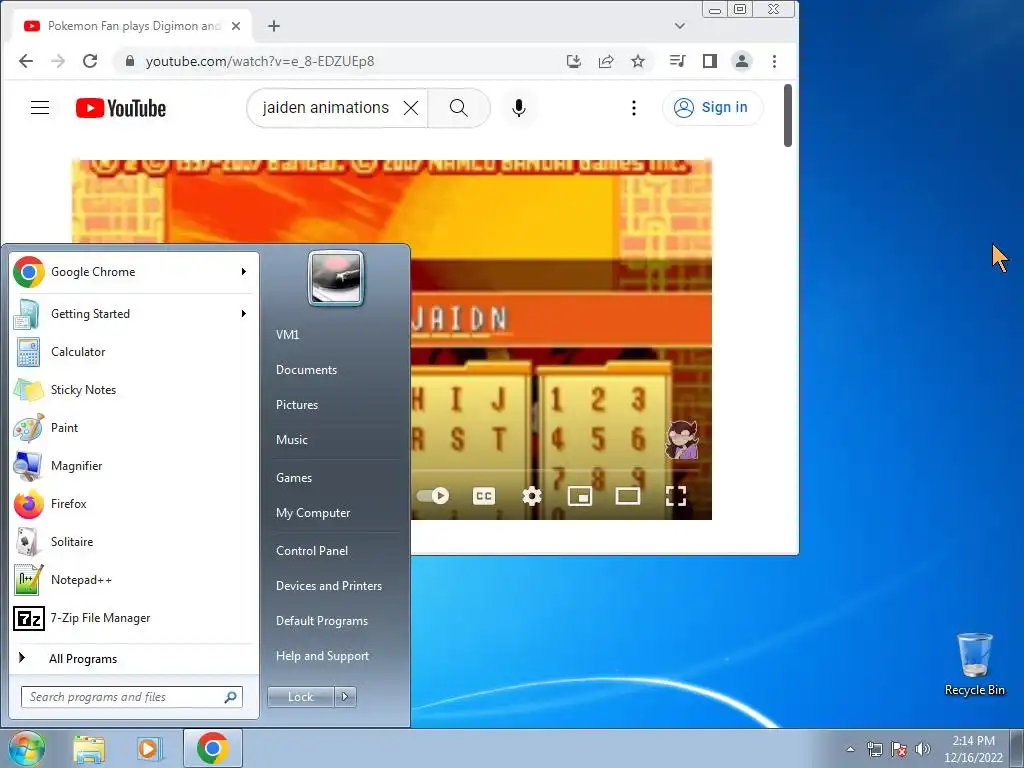Toggle closed captions CC button
The image size is (1024, 768).
(484, 496)
